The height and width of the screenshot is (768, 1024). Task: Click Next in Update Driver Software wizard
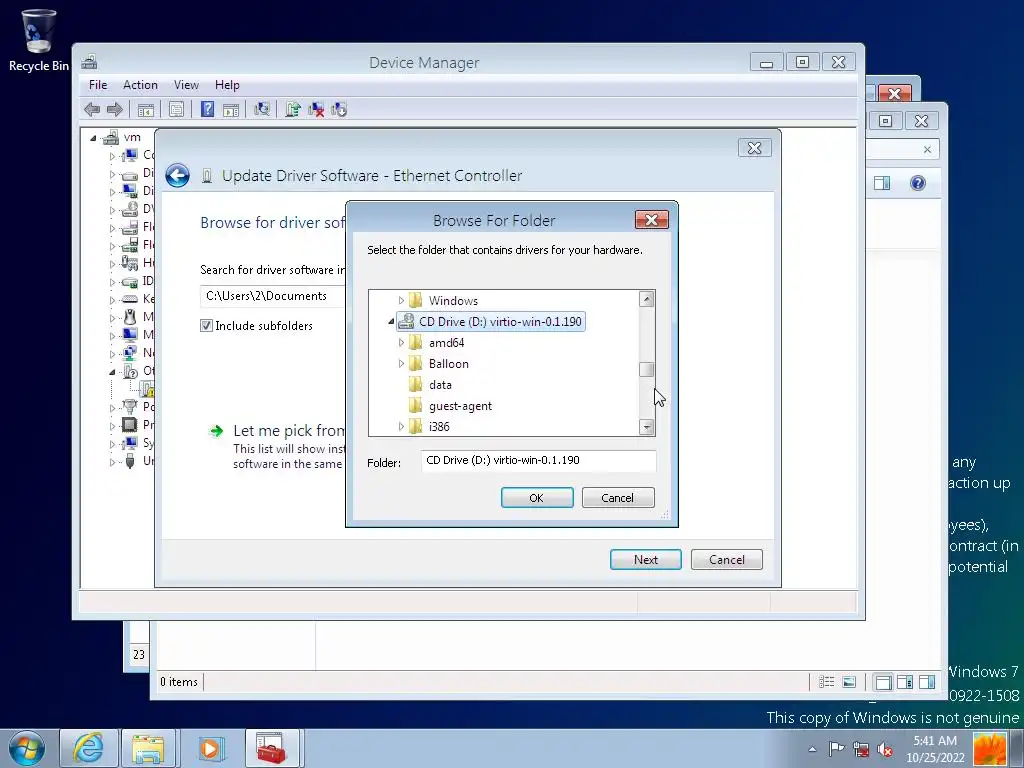coord(645,560)
